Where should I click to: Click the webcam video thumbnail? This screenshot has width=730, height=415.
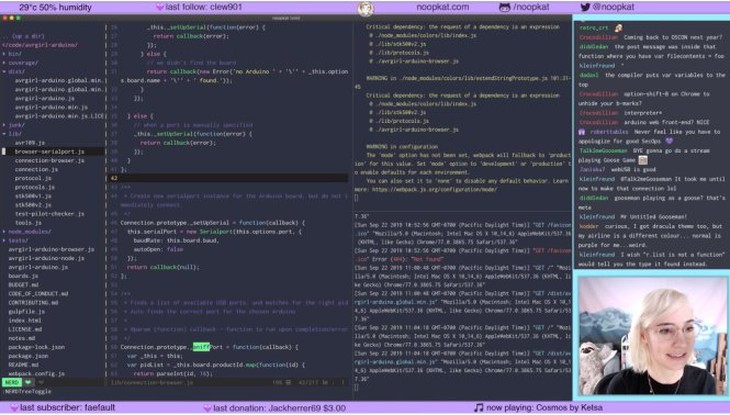pyautogui.click(x=651, y=335)
